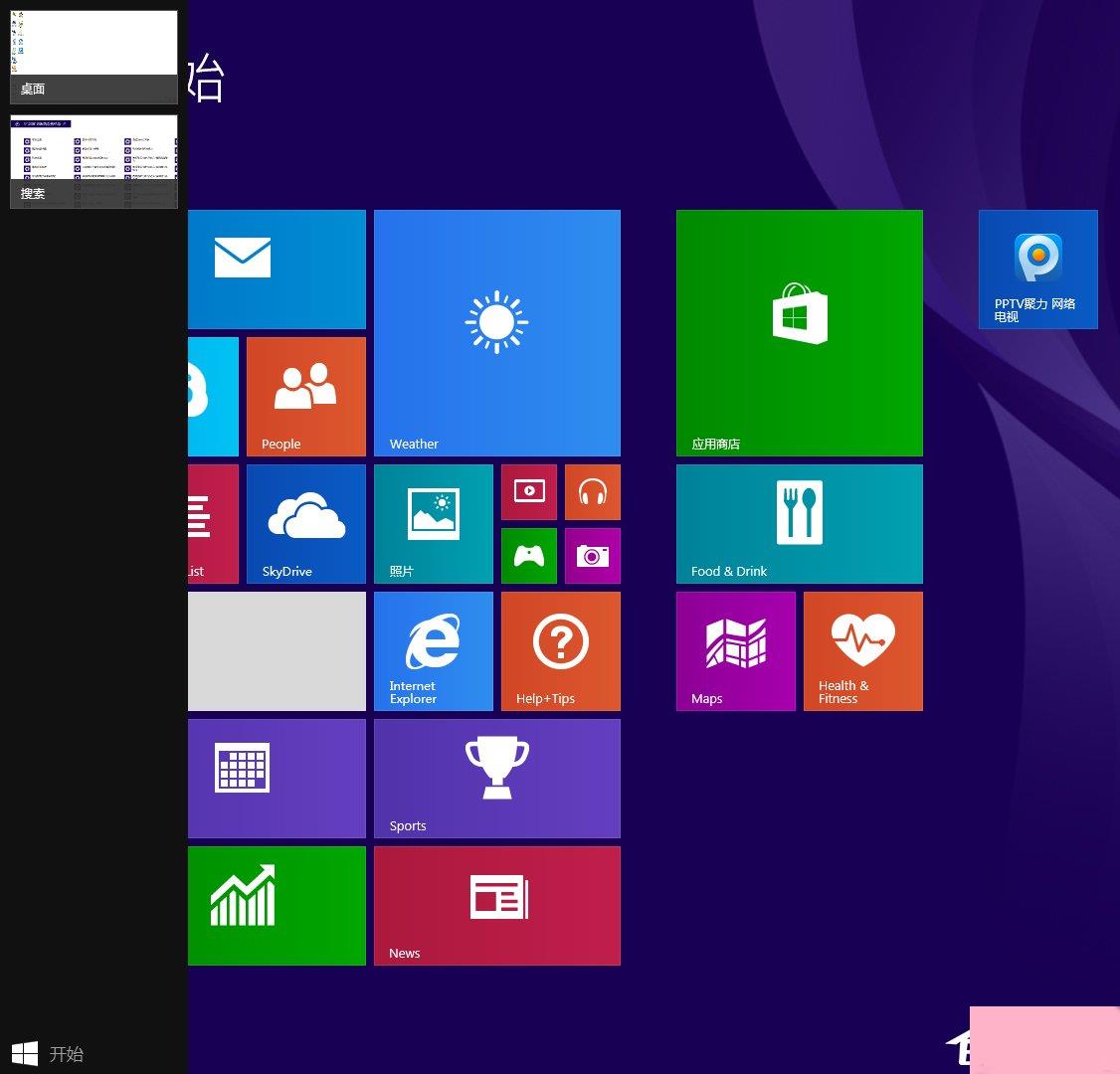This screenshot has height=1074, width=1120.
Task: Open the Music headphones tile
Action: point(593,492)
